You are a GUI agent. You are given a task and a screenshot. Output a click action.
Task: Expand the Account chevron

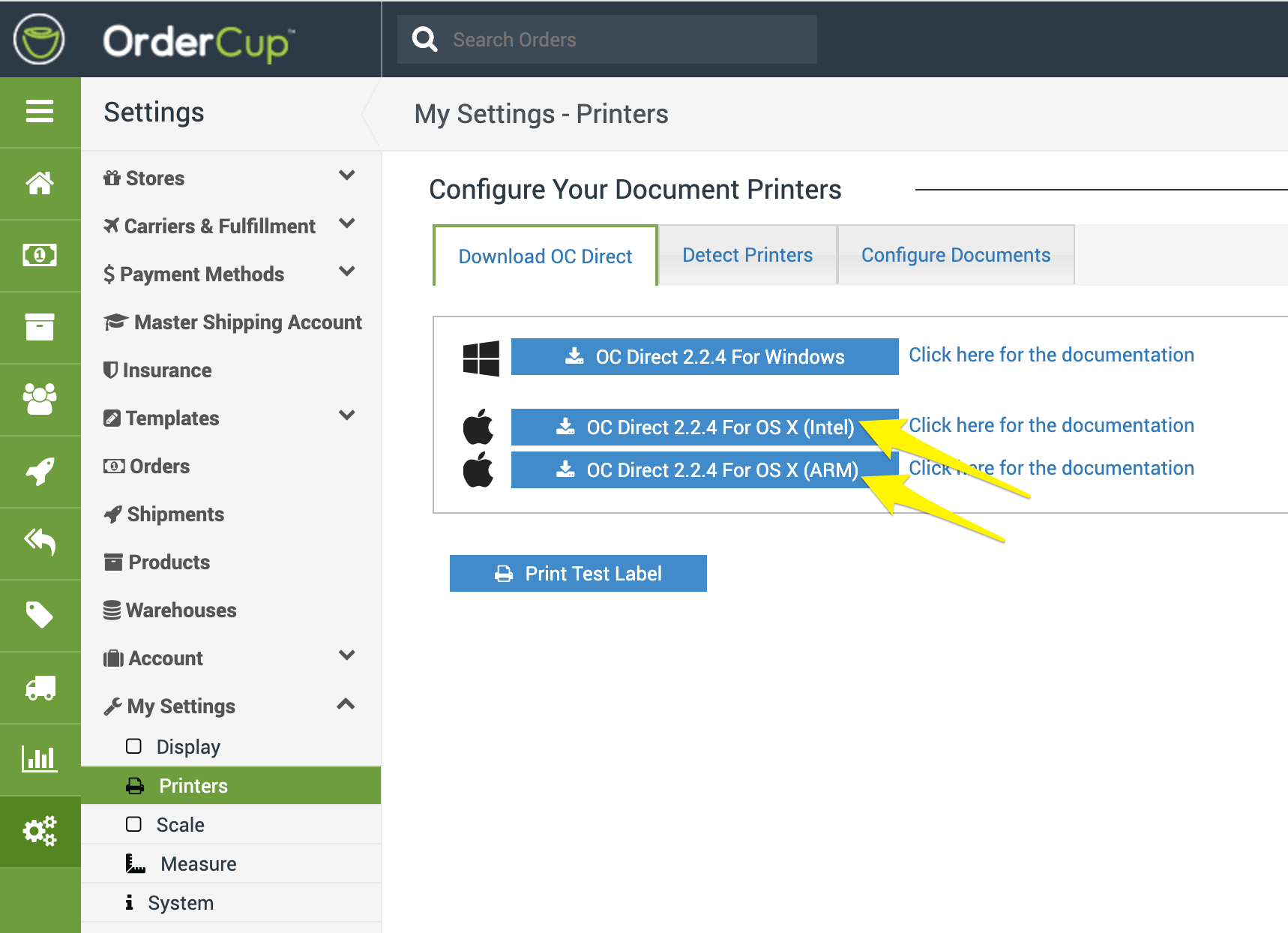point(346,655)
